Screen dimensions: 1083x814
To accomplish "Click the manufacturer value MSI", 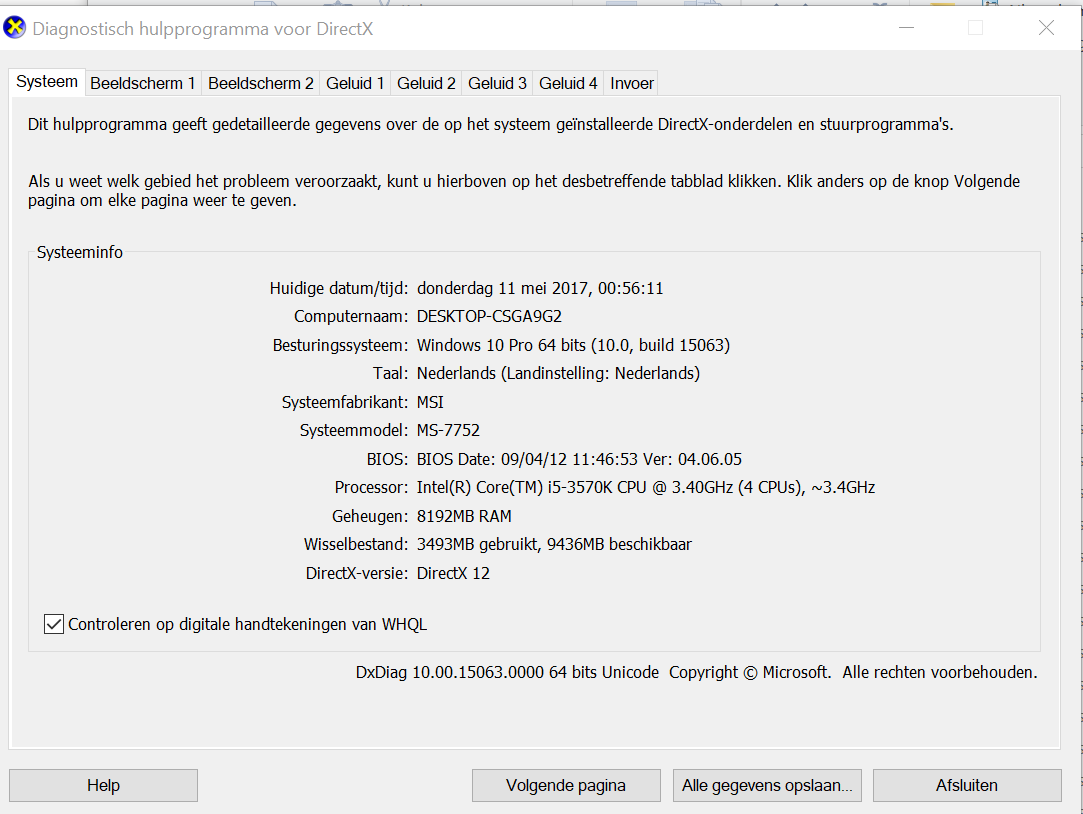I will click(430, 403).
